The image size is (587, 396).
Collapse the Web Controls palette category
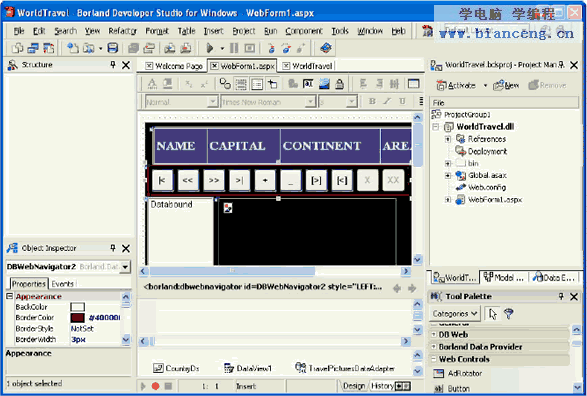pos(434,359)
